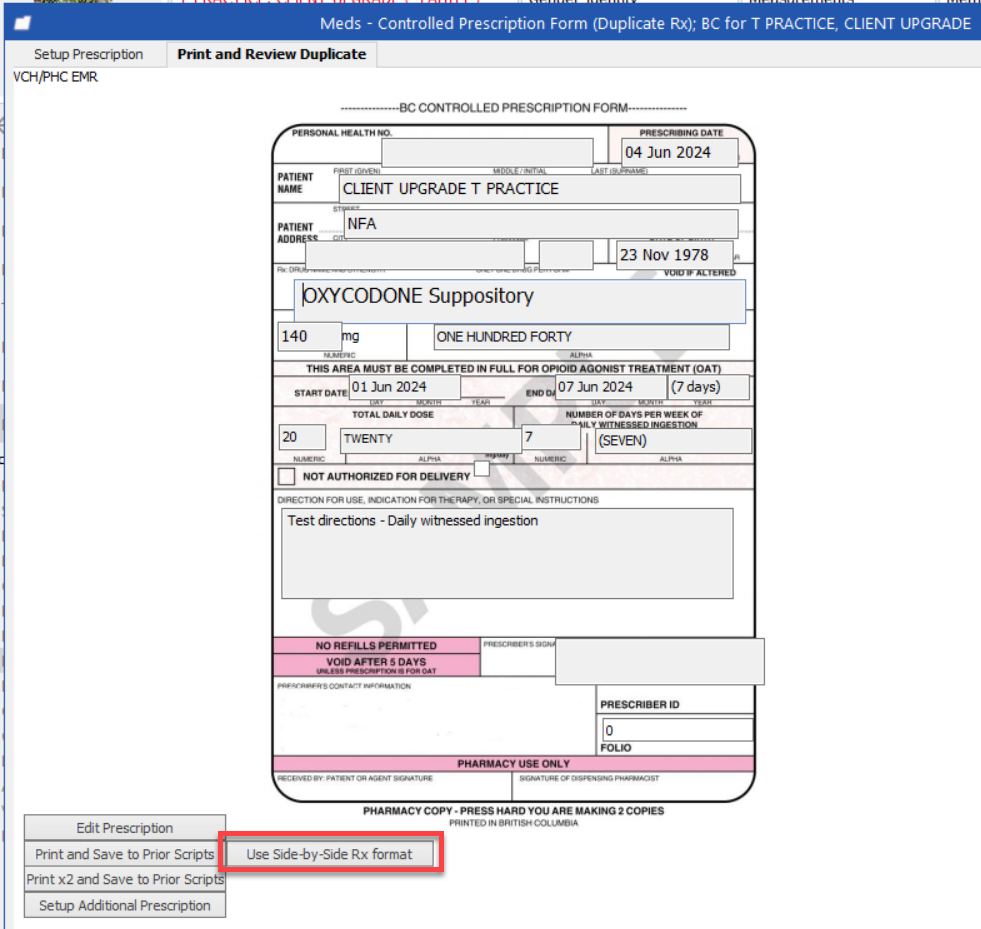Open Setup Additional Prescription
This screenshot has width=981, height=929.
tap(124, 906)
